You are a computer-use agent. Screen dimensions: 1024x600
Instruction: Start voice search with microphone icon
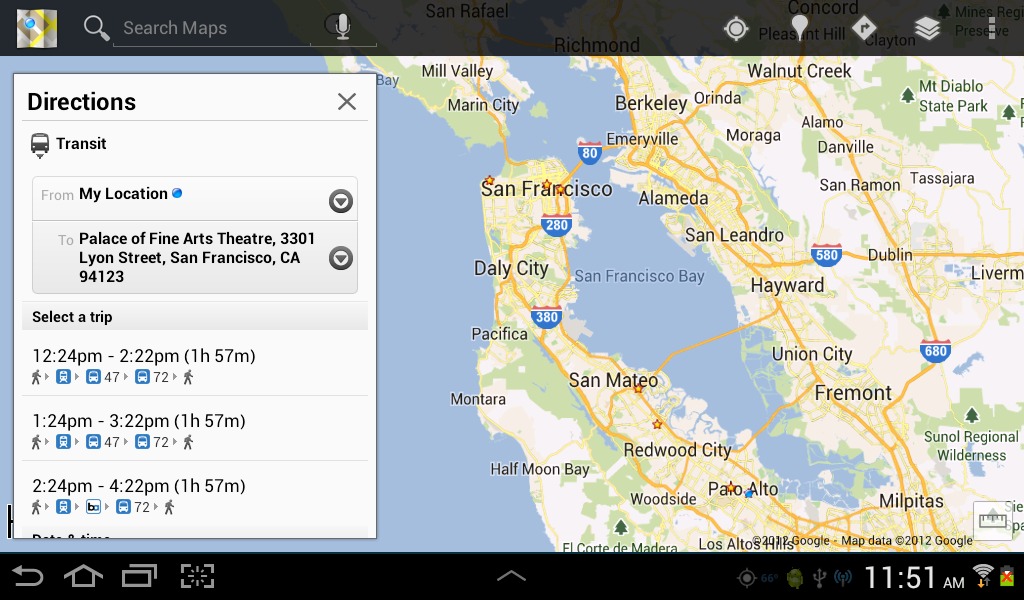point(342,27)
